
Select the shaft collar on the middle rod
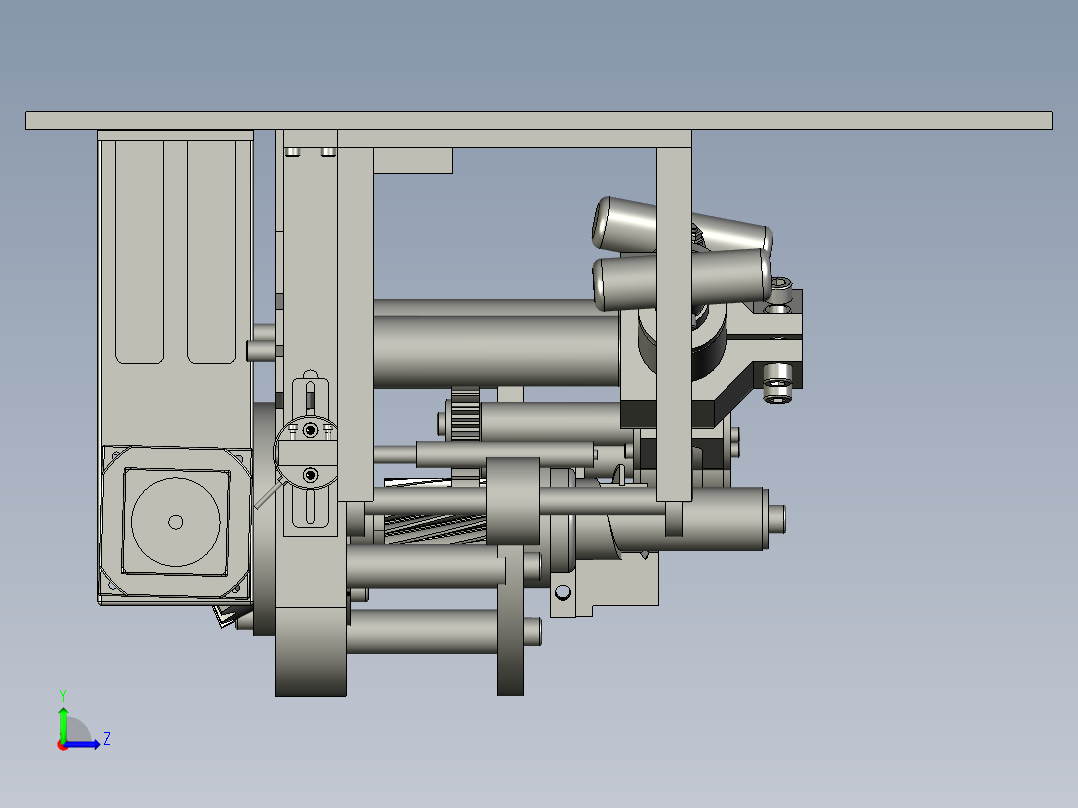(513, 501)
